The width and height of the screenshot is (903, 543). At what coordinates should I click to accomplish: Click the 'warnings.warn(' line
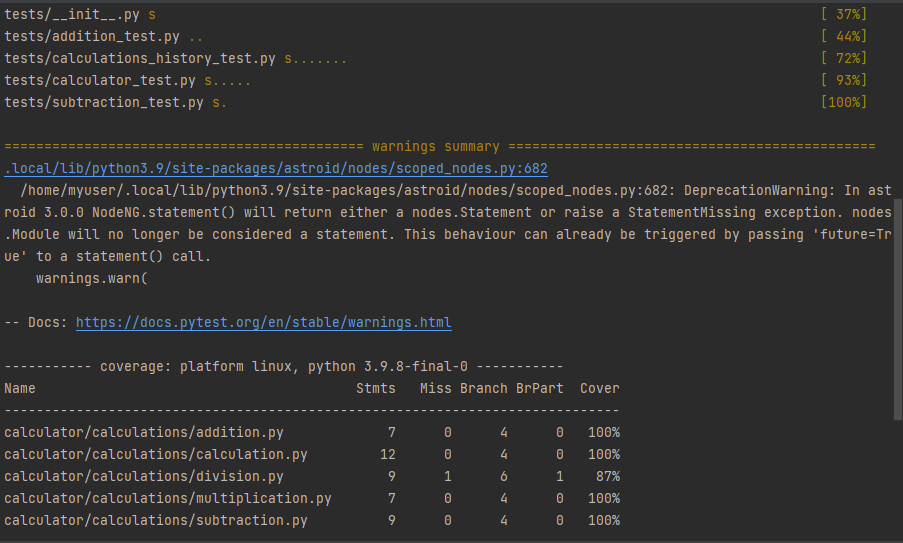click(x=92, y=278)
